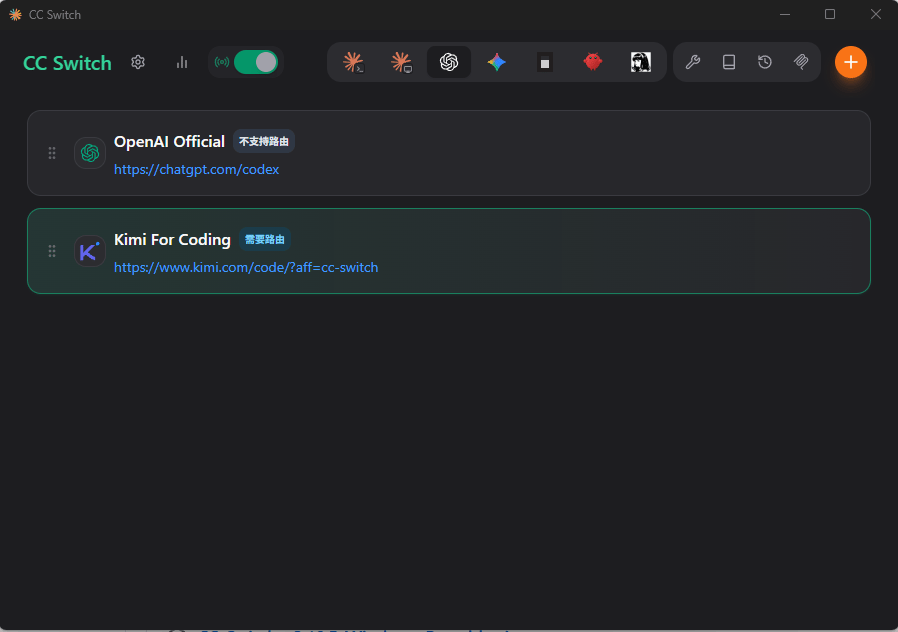Close the CC Switch window

(x=876, y=14)
